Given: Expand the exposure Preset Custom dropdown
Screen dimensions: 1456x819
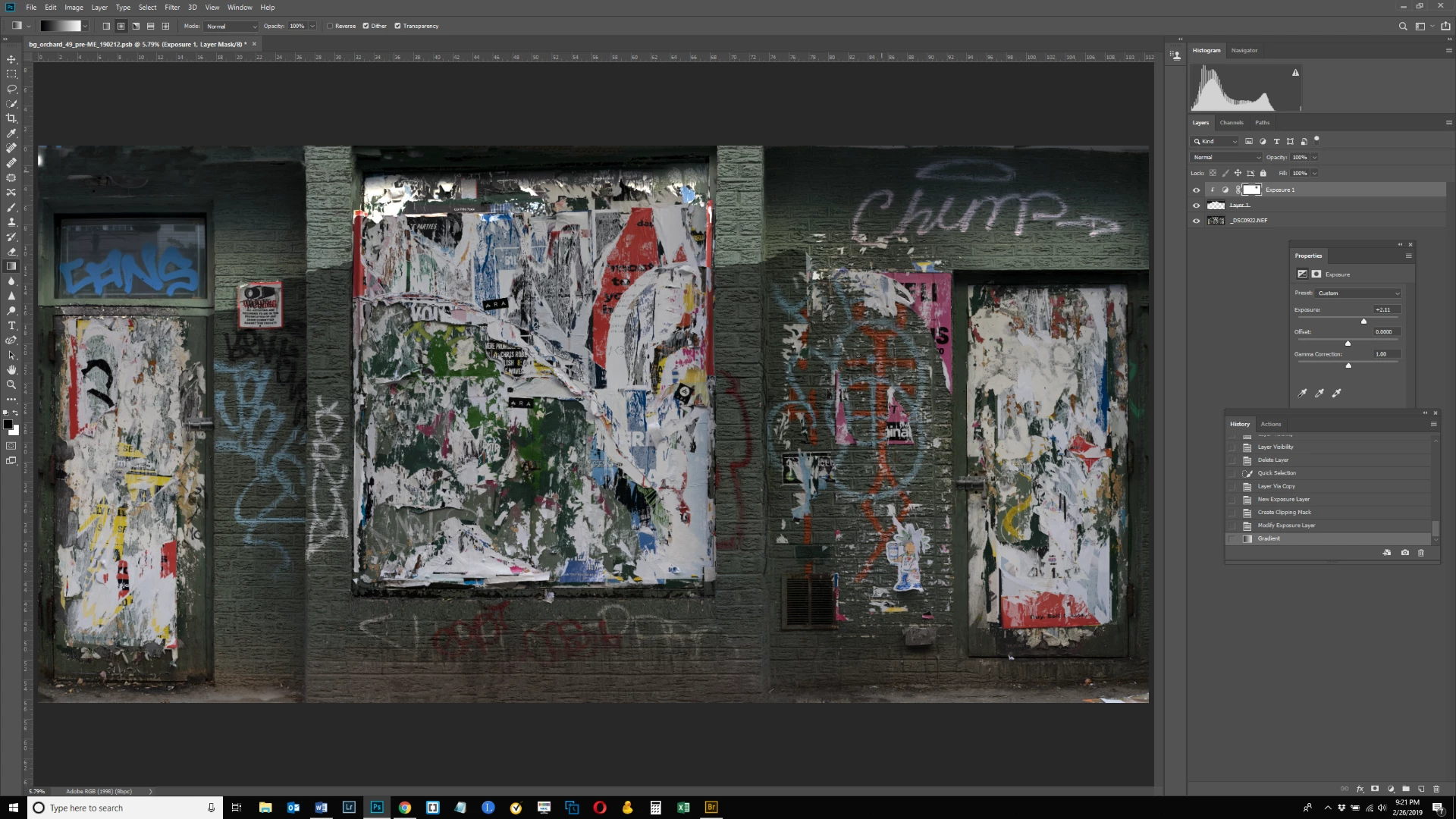Looking at the screenshot, I should [1358, 293].
